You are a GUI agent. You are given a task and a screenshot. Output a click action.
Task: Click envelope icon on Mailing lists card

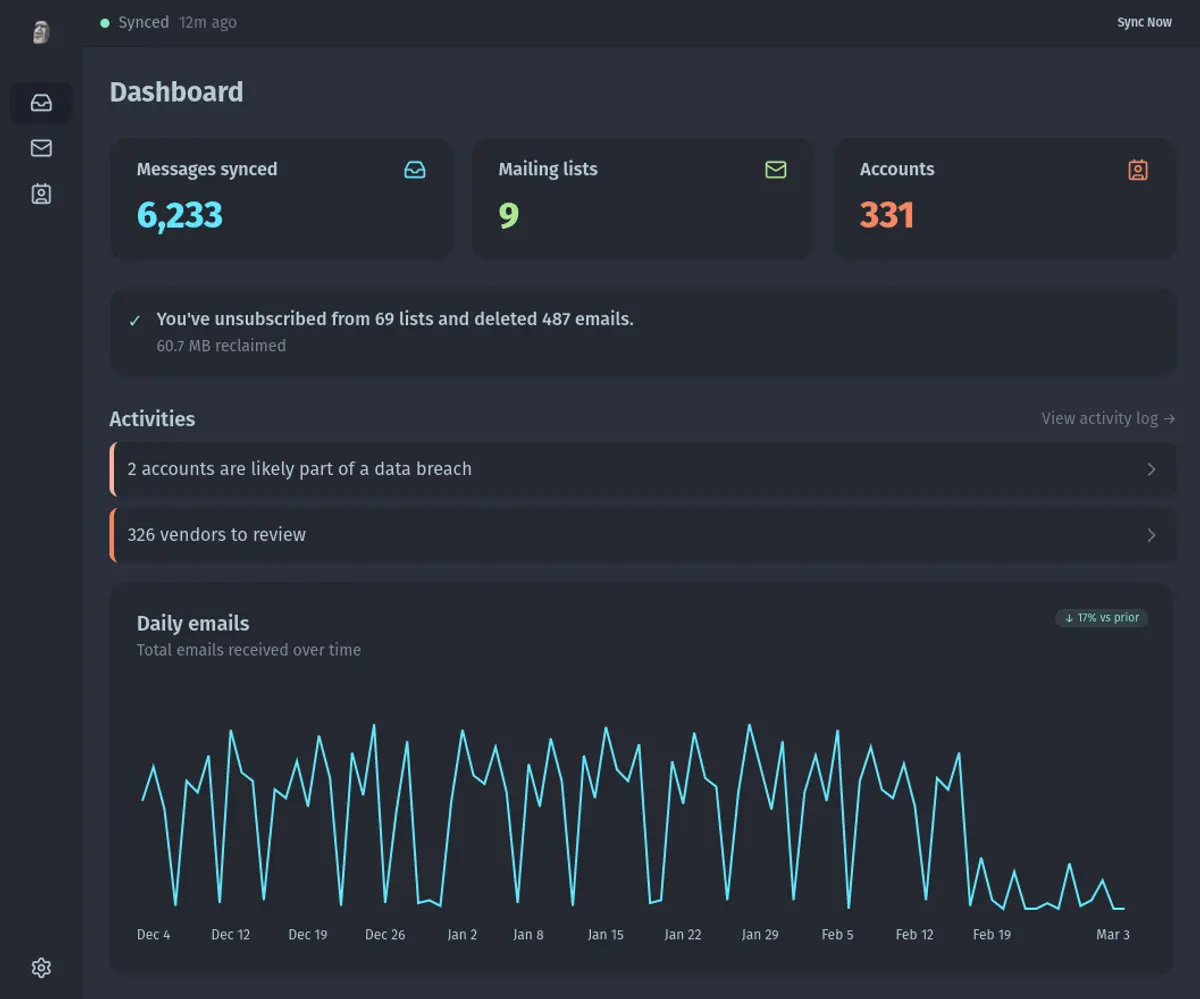click(776, 170)
